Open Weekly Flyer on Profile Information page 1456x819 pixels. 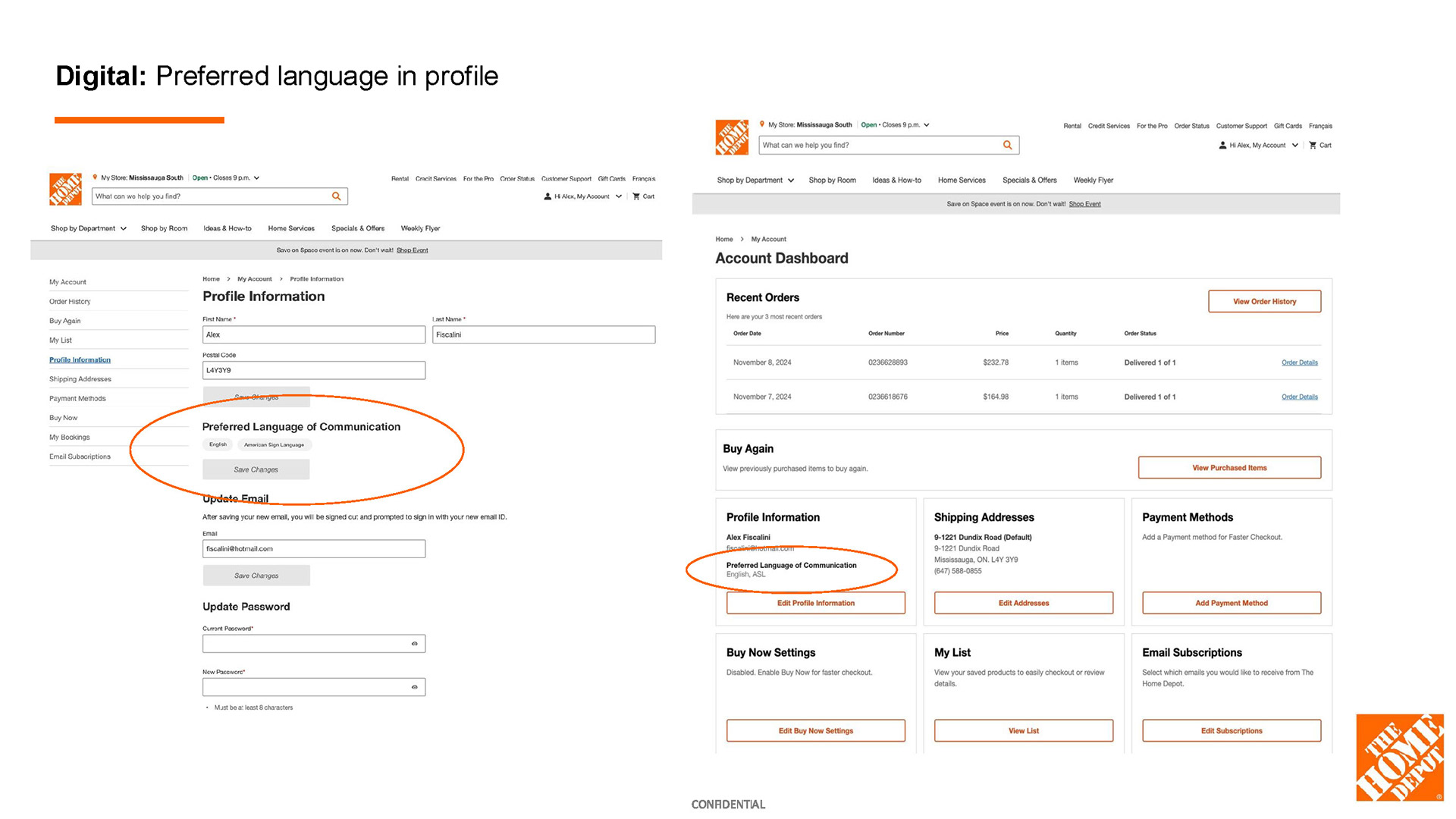click(420, 228)
